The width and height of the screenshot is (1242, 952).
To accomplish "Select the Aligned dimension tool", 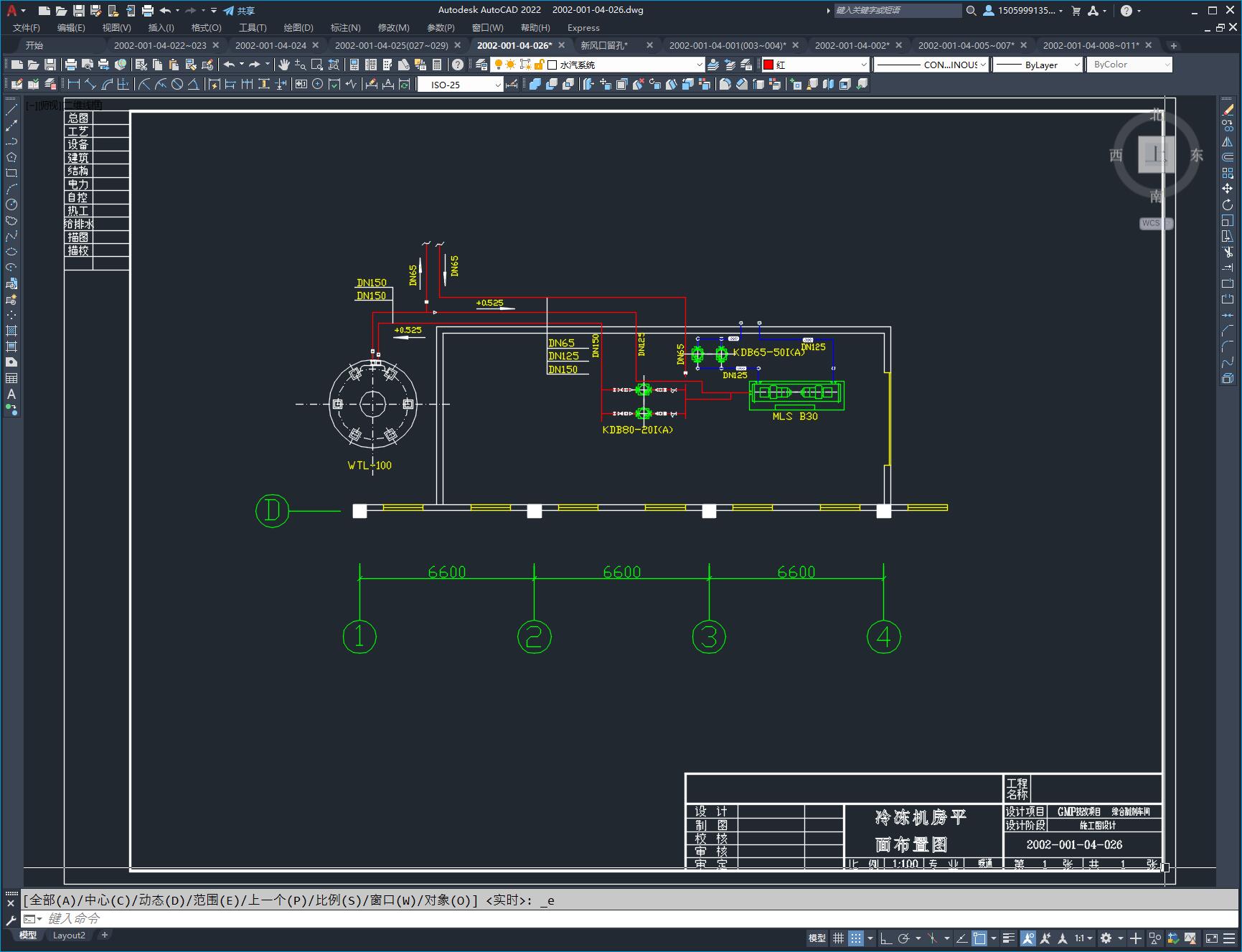I will click(90, 85).
